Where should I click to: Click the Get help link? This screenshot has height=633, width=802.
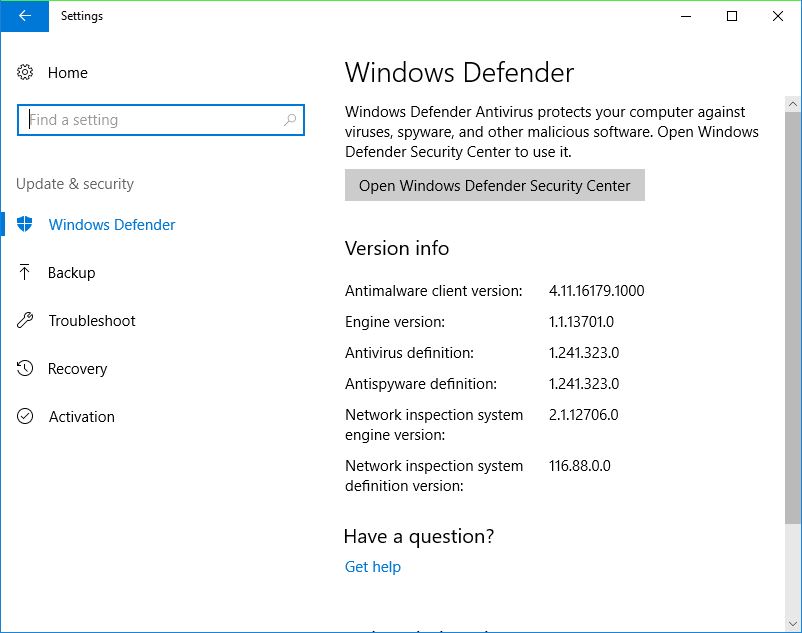coord(373,567)
